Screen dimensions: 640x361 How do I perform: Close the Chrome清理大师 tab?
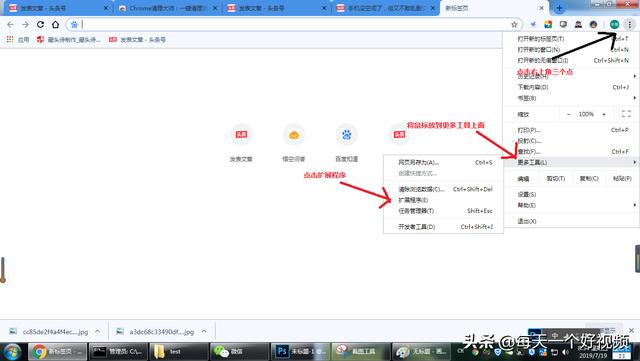[x=215, y=8]
